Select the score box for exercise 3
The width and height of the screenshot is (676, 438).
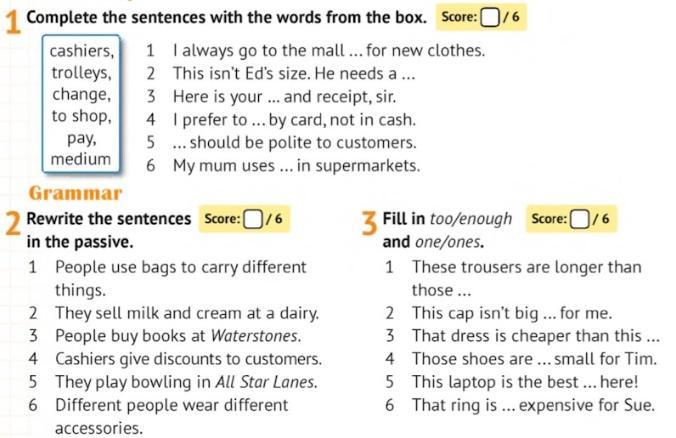[x=579, y=219]
